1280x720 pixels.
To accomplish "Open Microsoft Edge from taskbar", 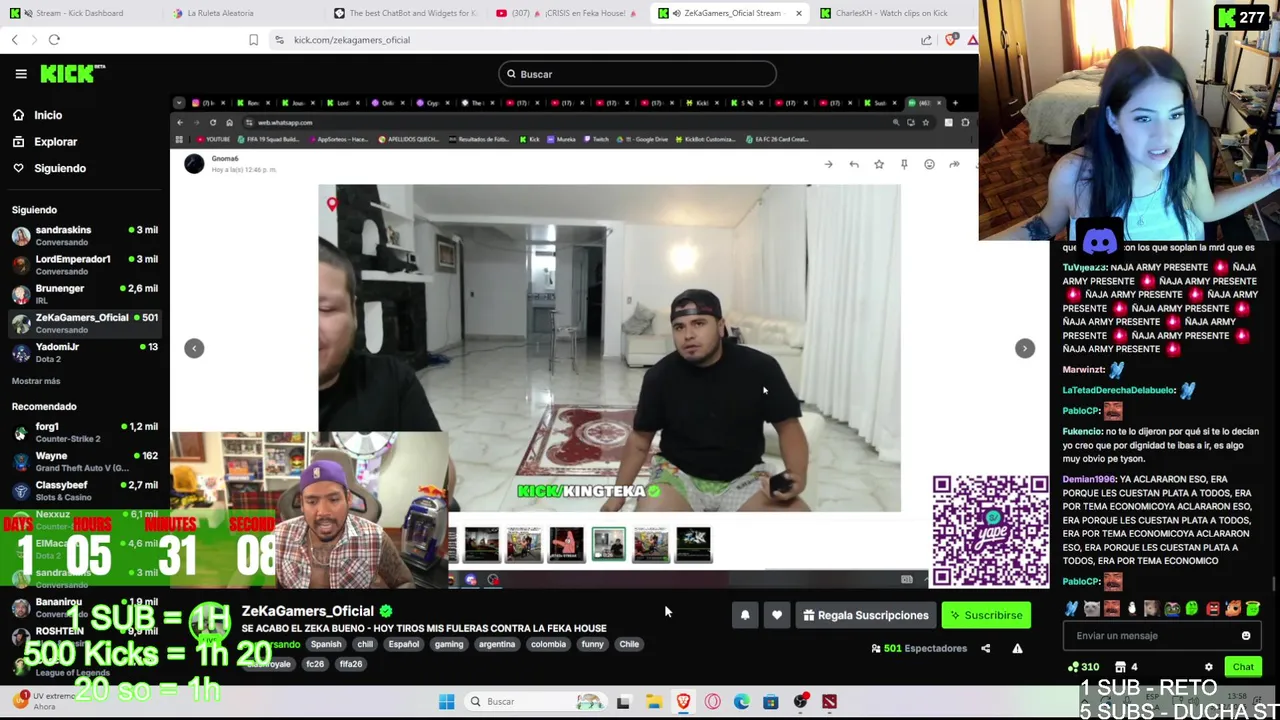I will click(741, 701).
